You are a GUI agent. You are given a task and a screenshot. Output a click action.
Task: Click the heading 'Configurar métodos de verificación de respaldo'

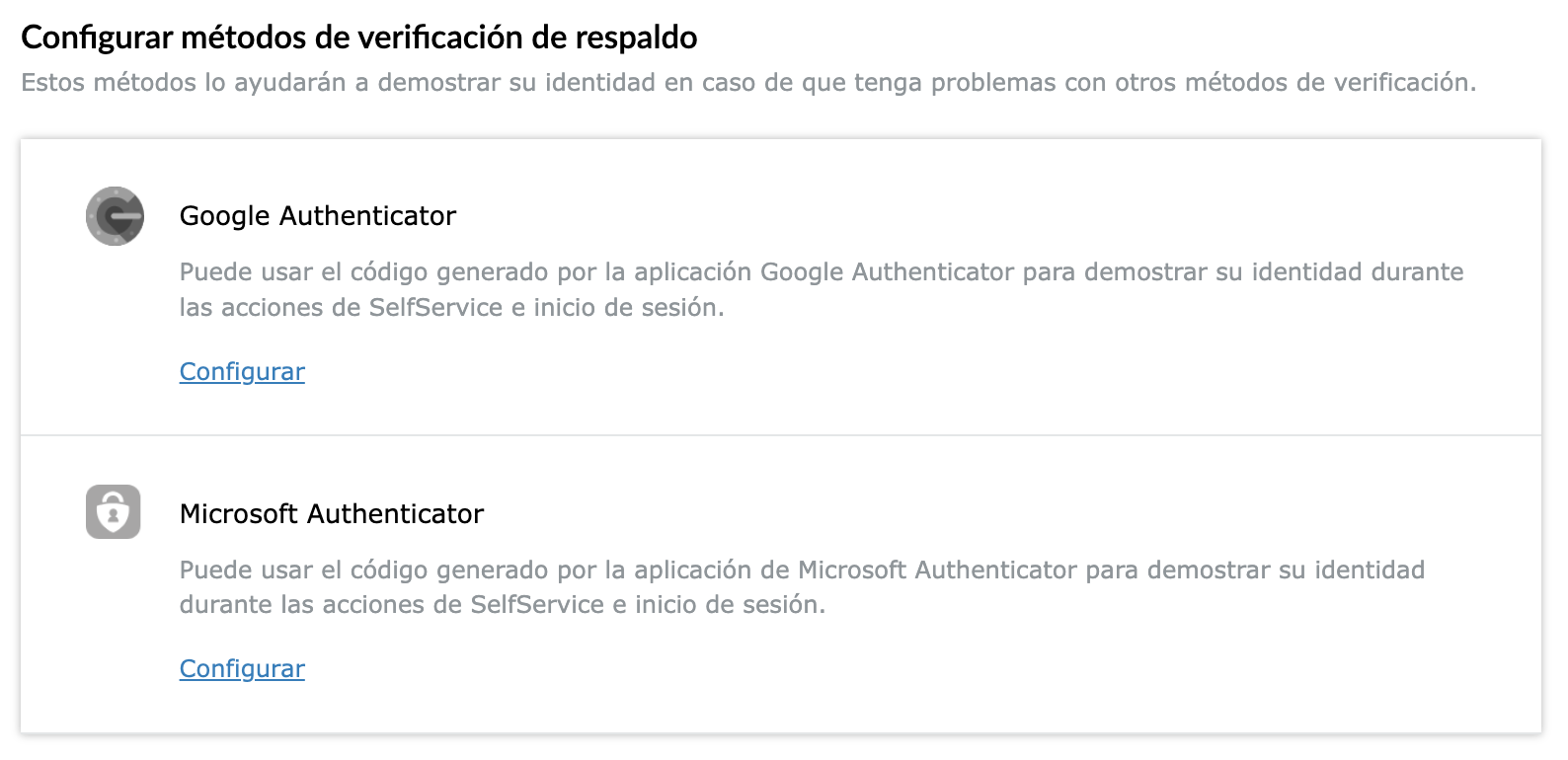point(358,38)
